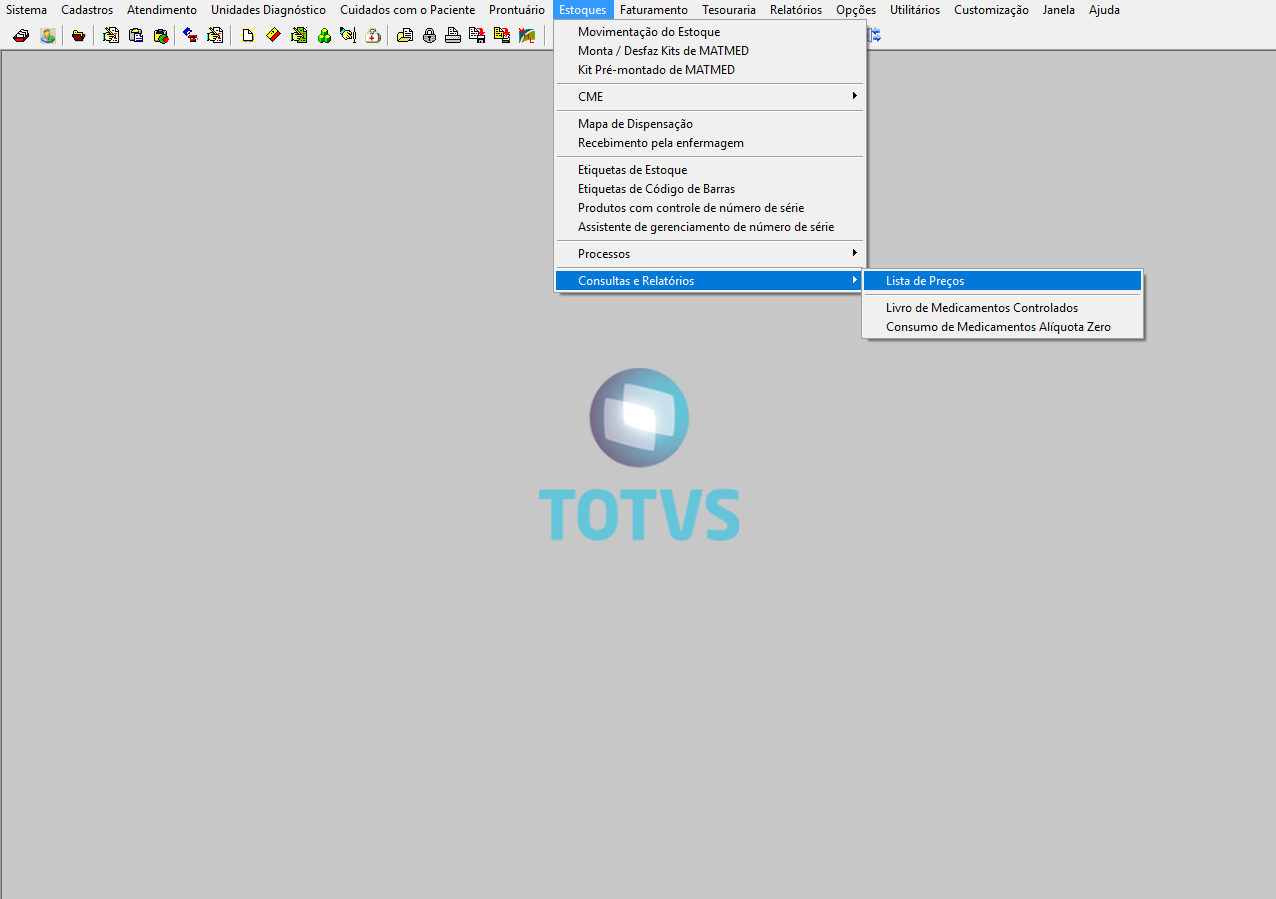Open the Prontuário menu

pos(517,10)
